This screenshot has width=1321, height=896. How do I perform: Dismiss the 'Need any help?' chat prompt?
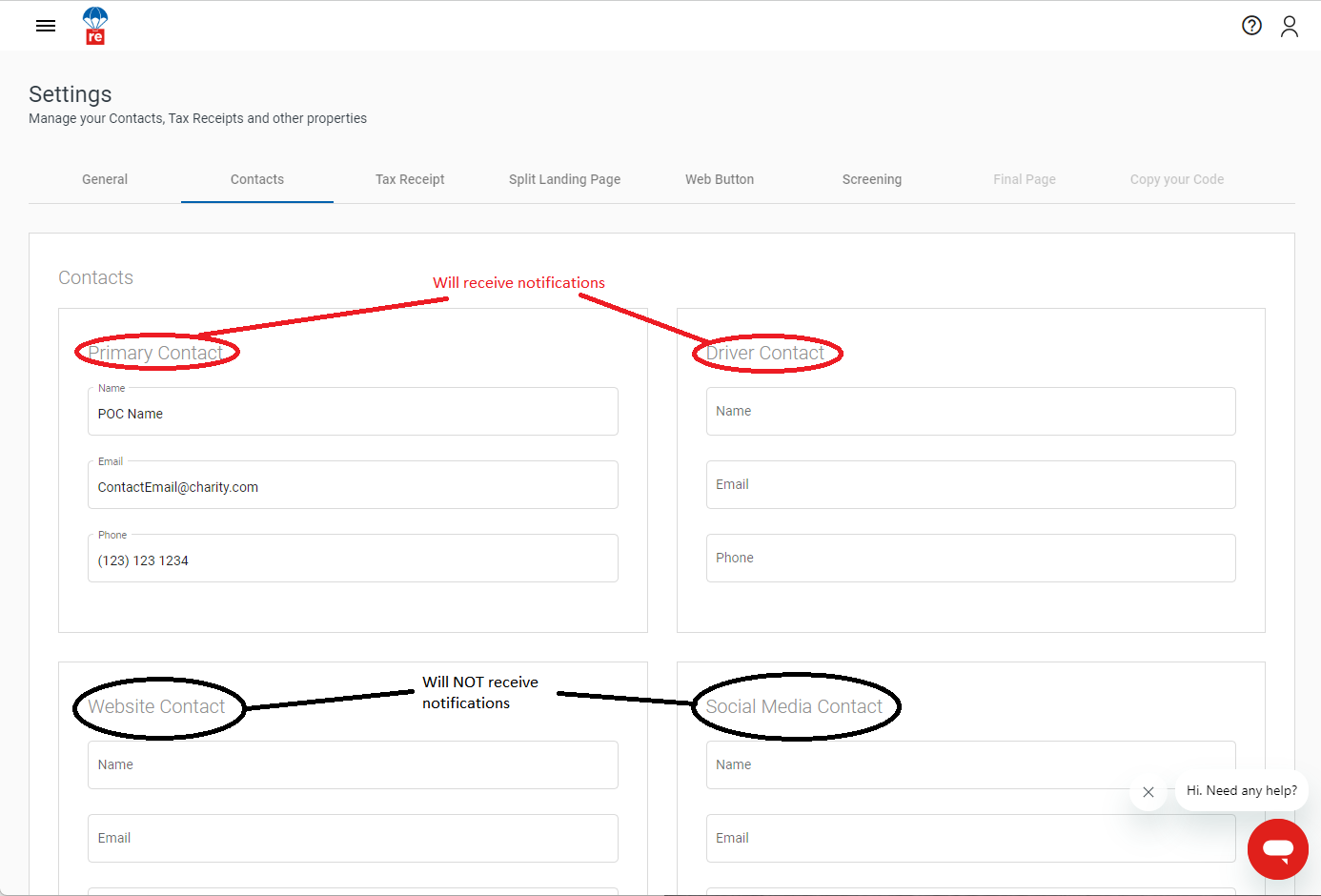pyautogui.click(x=1148, y=792)
